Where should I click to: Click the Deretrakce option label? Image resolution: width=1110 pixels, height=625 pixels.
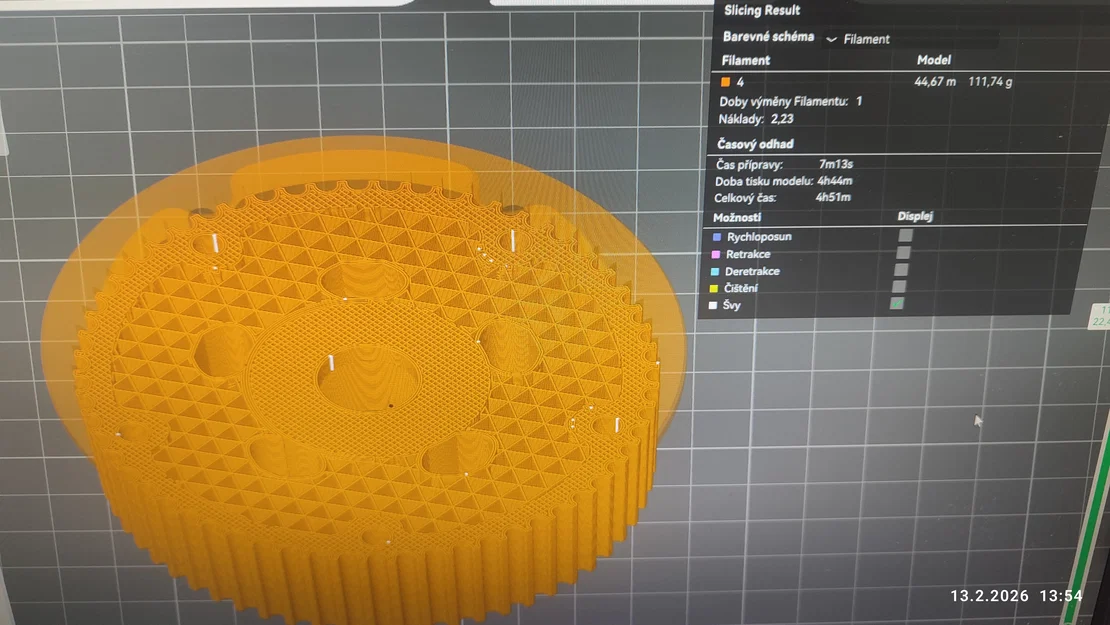752,271
